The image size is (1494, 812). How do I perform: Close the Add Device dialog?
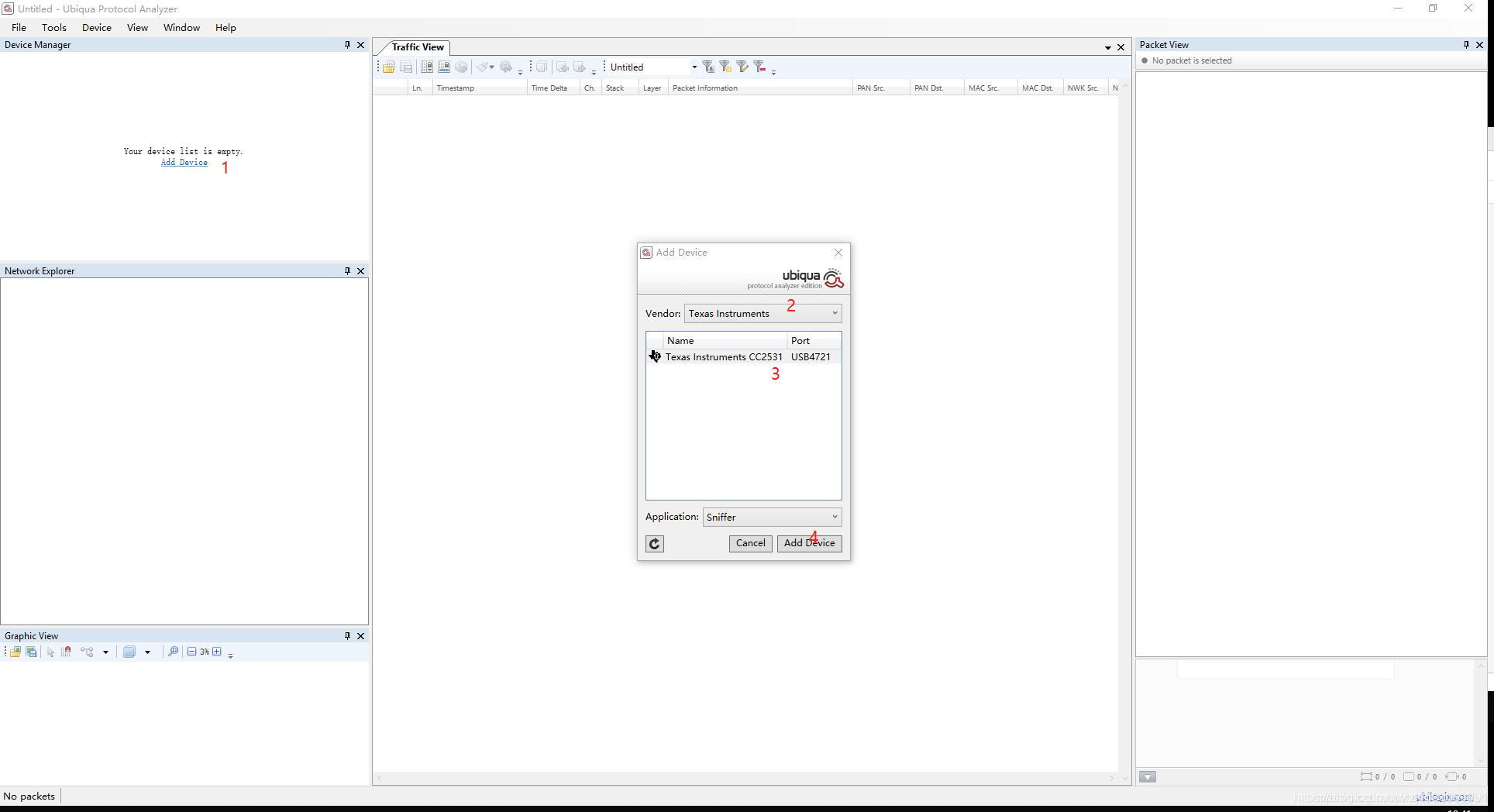tap(838, 253)
